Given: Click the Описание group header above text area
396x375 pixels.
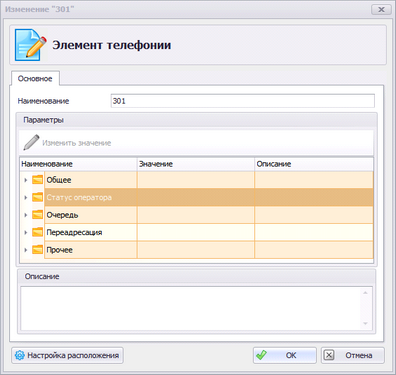Looking at the screenshot, I should pyautogui.click(x=197, y=277).
